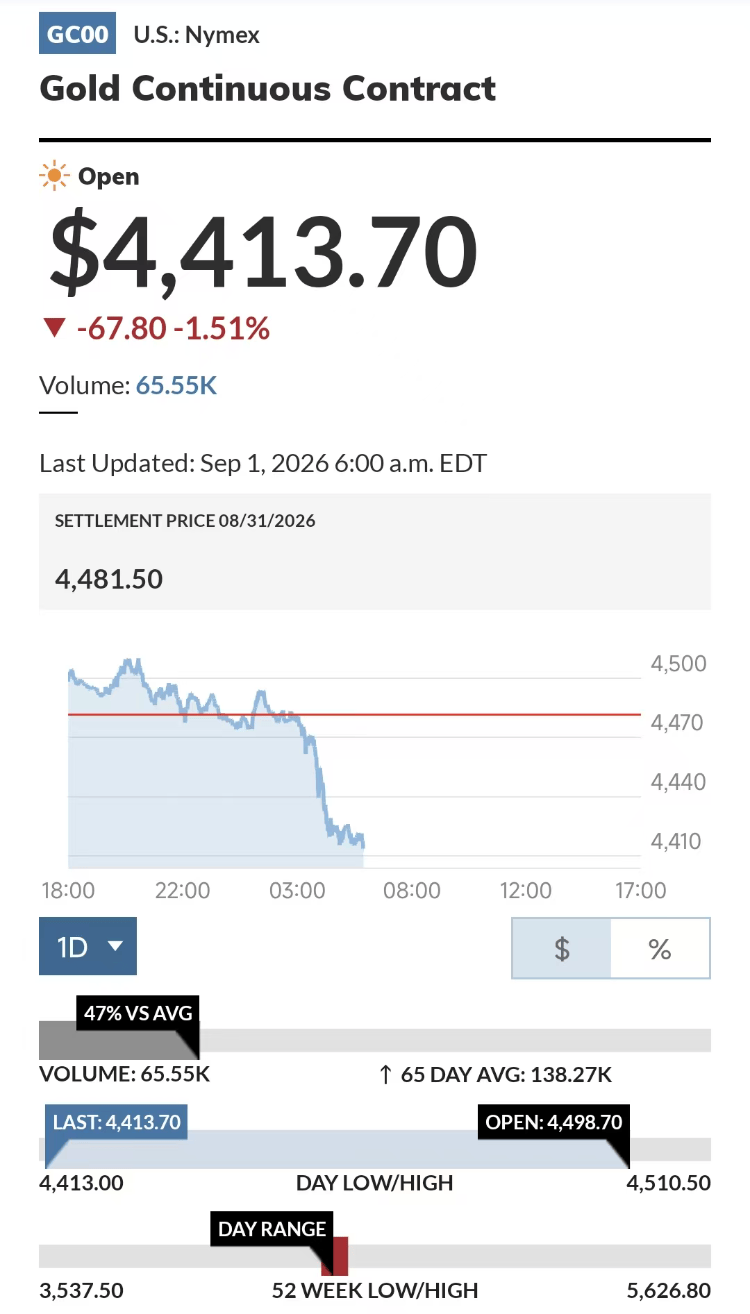
Task: Click the GC00 ticker symbol badge
Action: [78, 34]
